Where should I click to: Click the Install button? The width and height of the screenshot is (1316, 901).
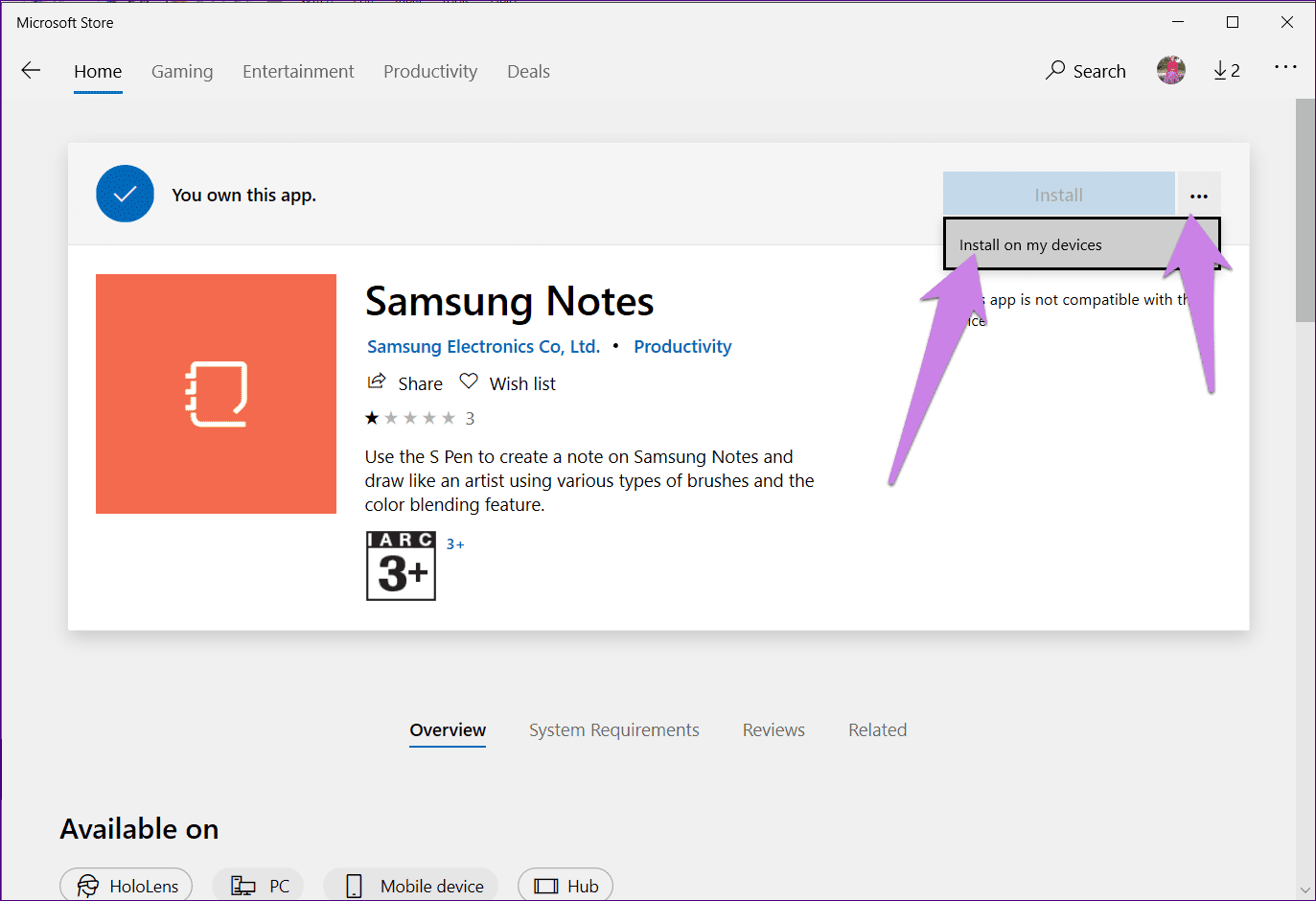tap(1059, 195)
